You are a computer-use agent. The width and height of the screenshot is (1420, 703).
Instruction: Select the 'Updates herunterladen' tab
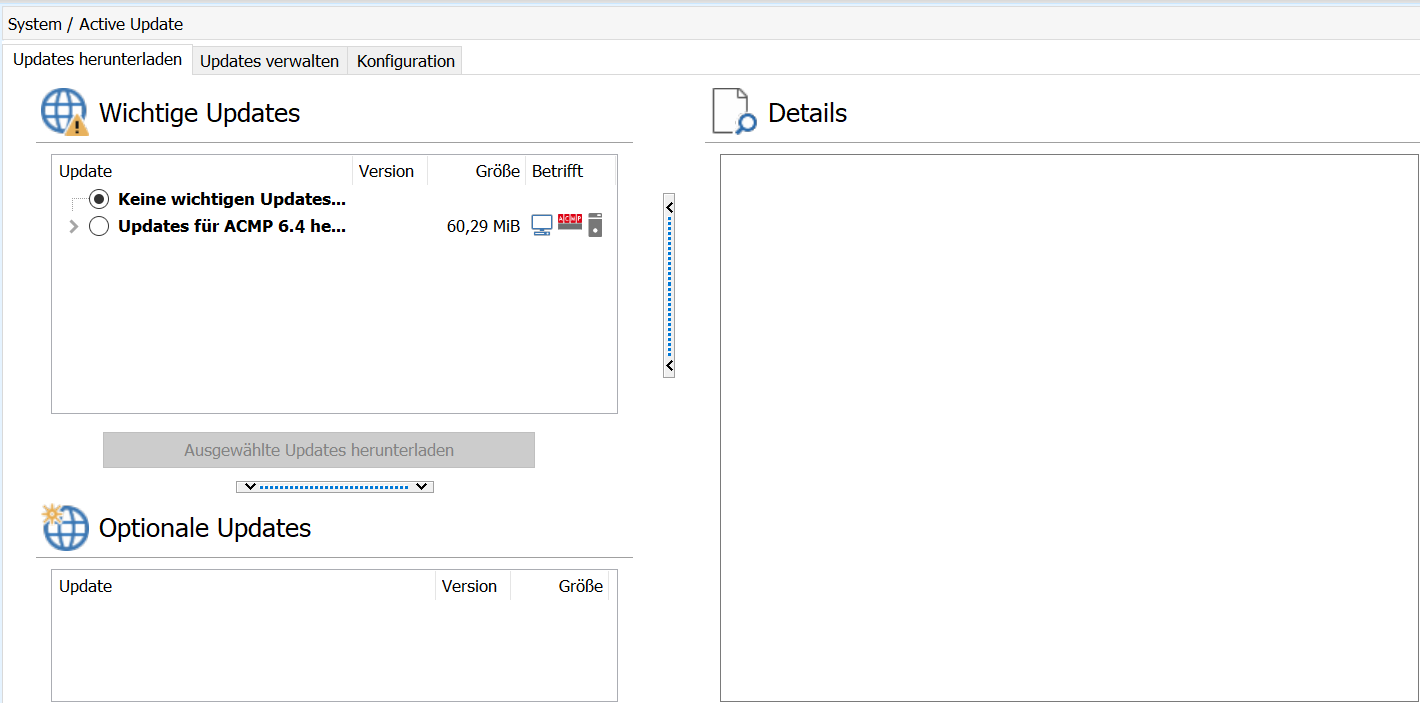97,60
